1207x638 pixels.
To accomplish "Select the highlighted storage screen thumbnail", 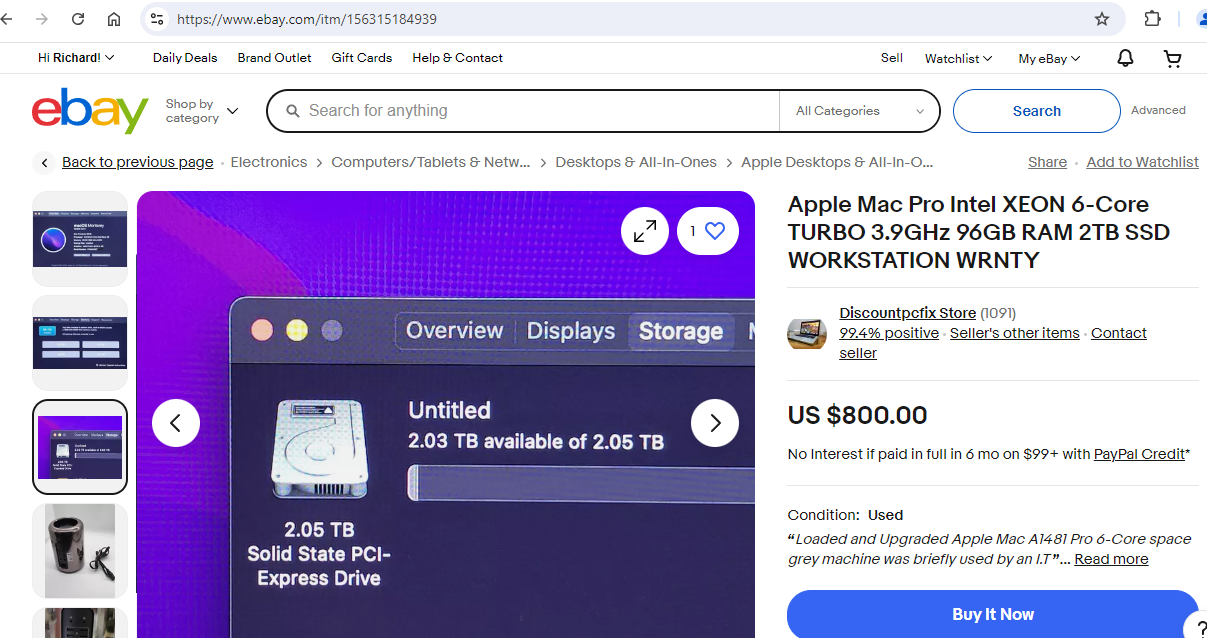I will (80, 447).
